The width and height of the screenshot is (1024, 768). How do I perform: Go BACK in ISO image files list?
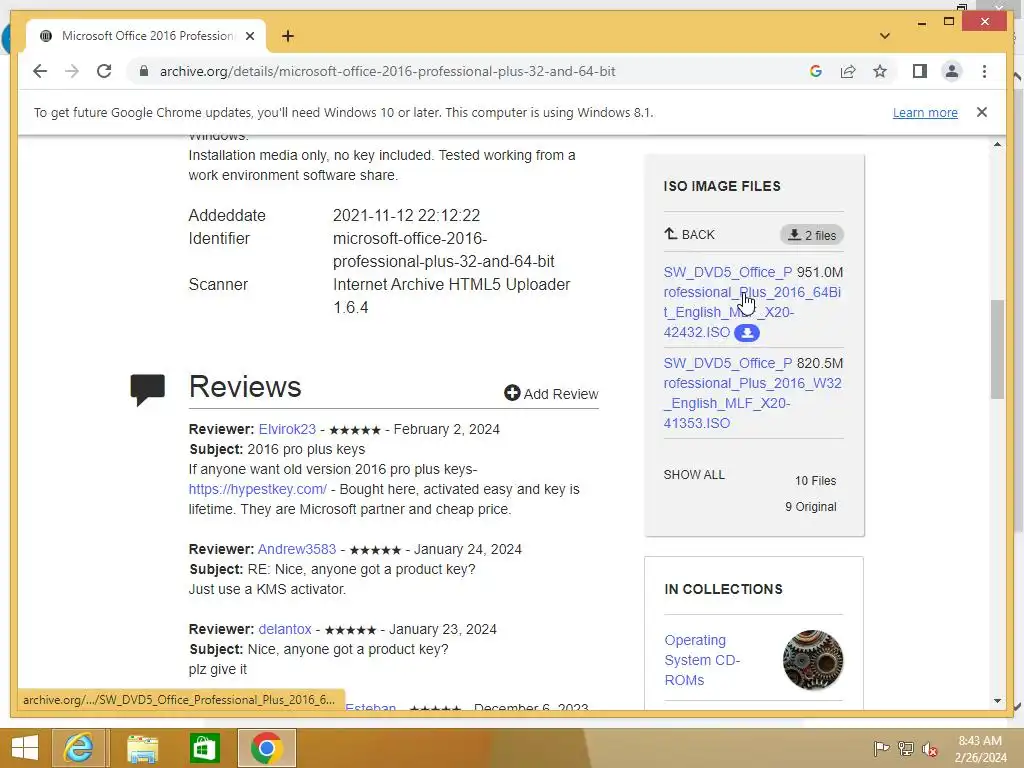pyautogui.click(x=689, y=234)
